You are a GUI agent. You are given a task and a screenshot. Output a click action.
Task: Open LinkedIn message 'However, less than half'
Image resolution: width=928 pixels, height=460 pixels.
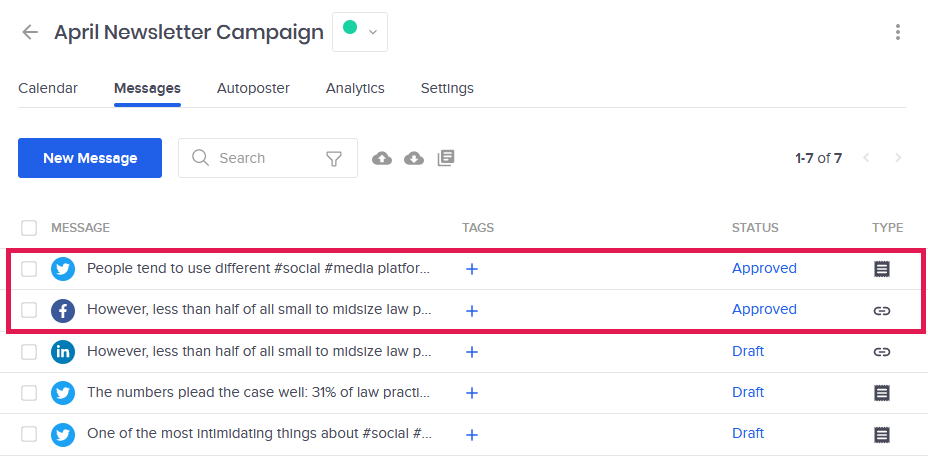259,351
